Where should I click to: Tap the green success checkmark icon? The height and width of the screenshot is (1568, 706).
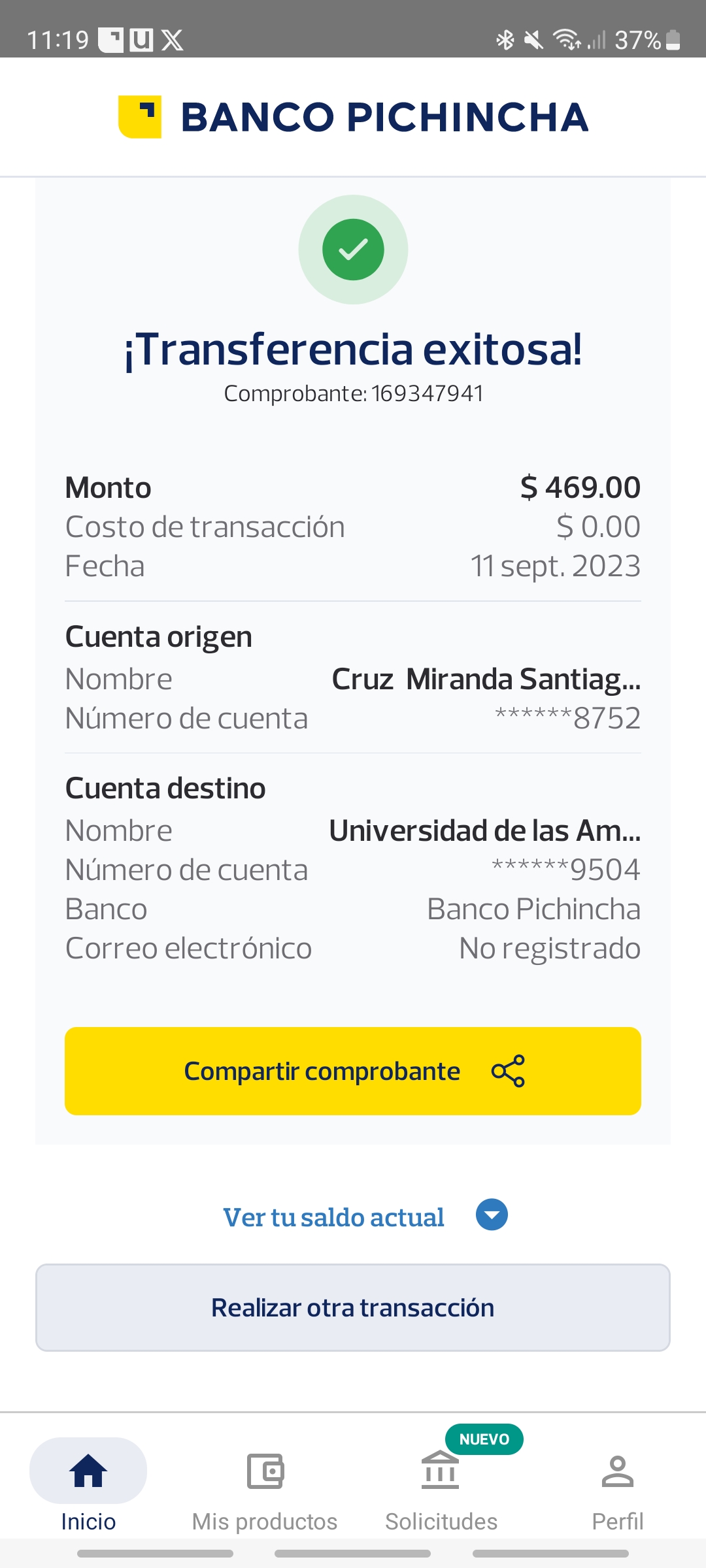coord(353,250)
